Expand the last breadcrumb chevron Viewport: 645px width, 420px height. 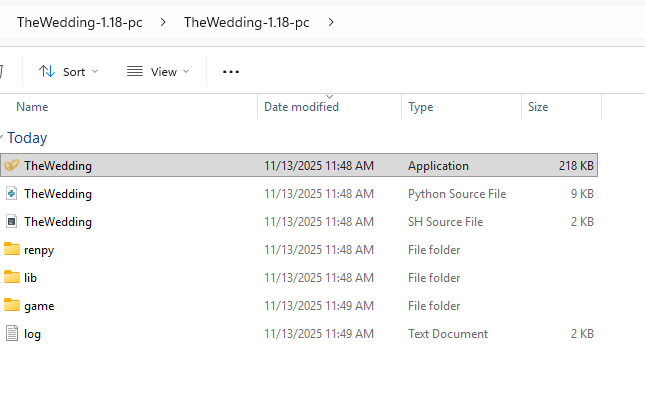pyautogui.click(x=331, y=22)
